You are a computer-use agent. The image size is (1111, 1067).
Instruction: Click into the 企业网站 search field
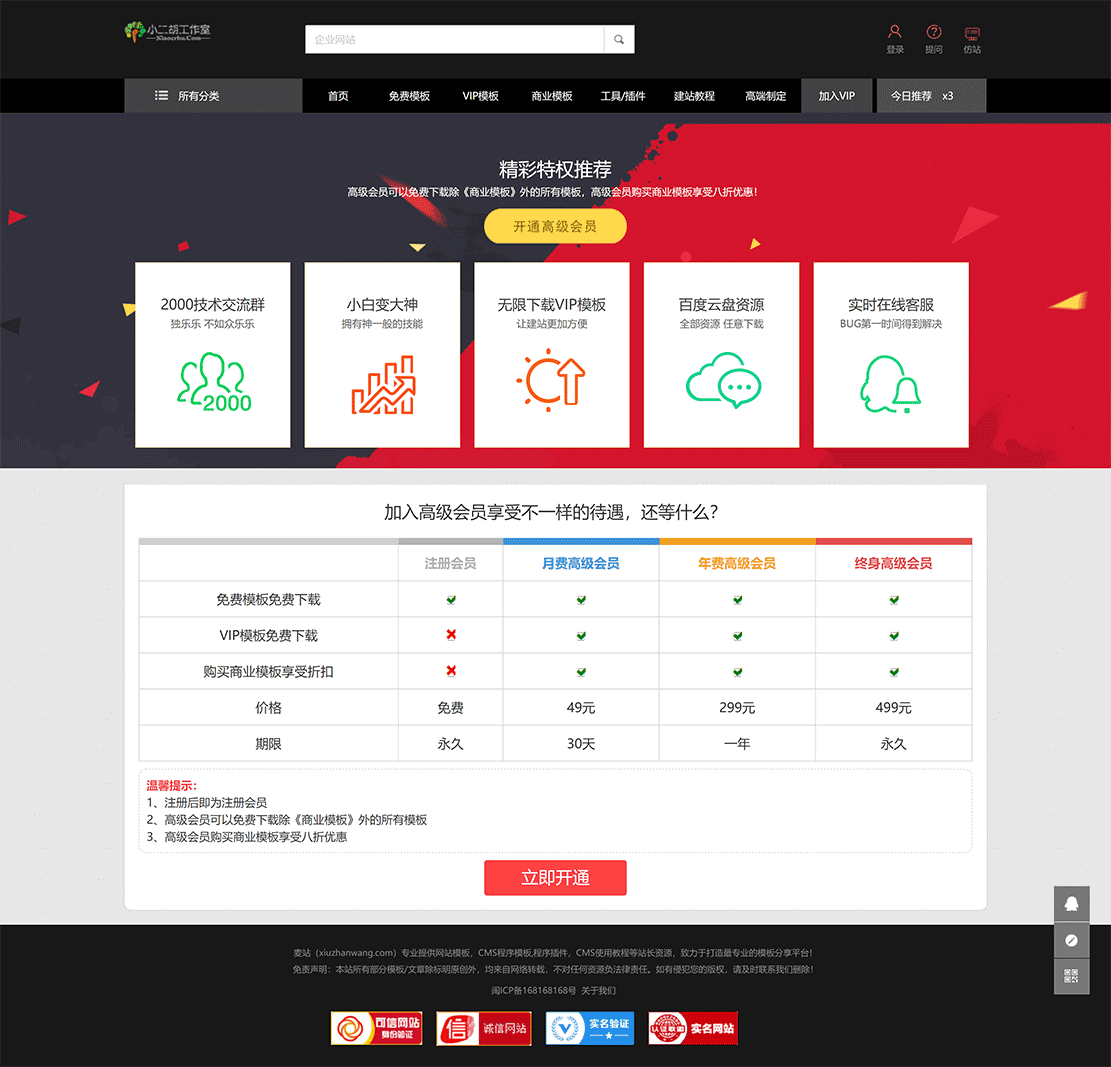(455, 40)
